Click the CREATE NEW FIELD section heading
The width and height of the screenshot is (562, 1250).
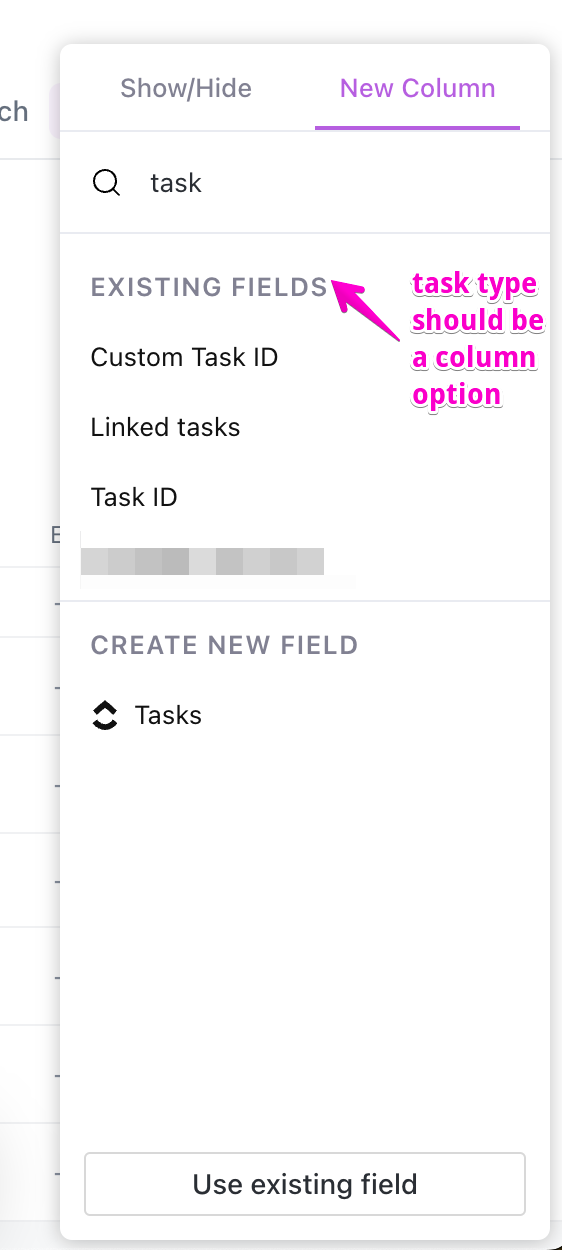(224, 645)
